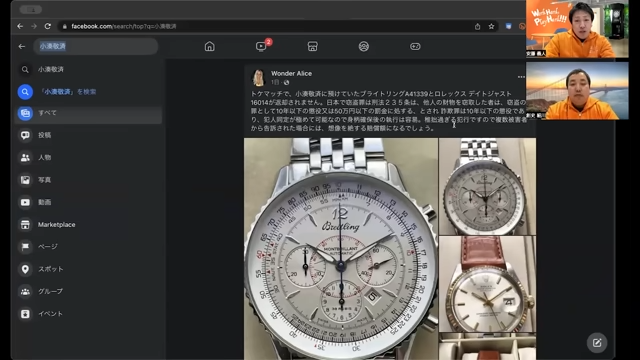The height and width of the screenshot is (360, 640).
Task: Reload the Facebook page
Action: pyautogui.click(x=48, y=26)
